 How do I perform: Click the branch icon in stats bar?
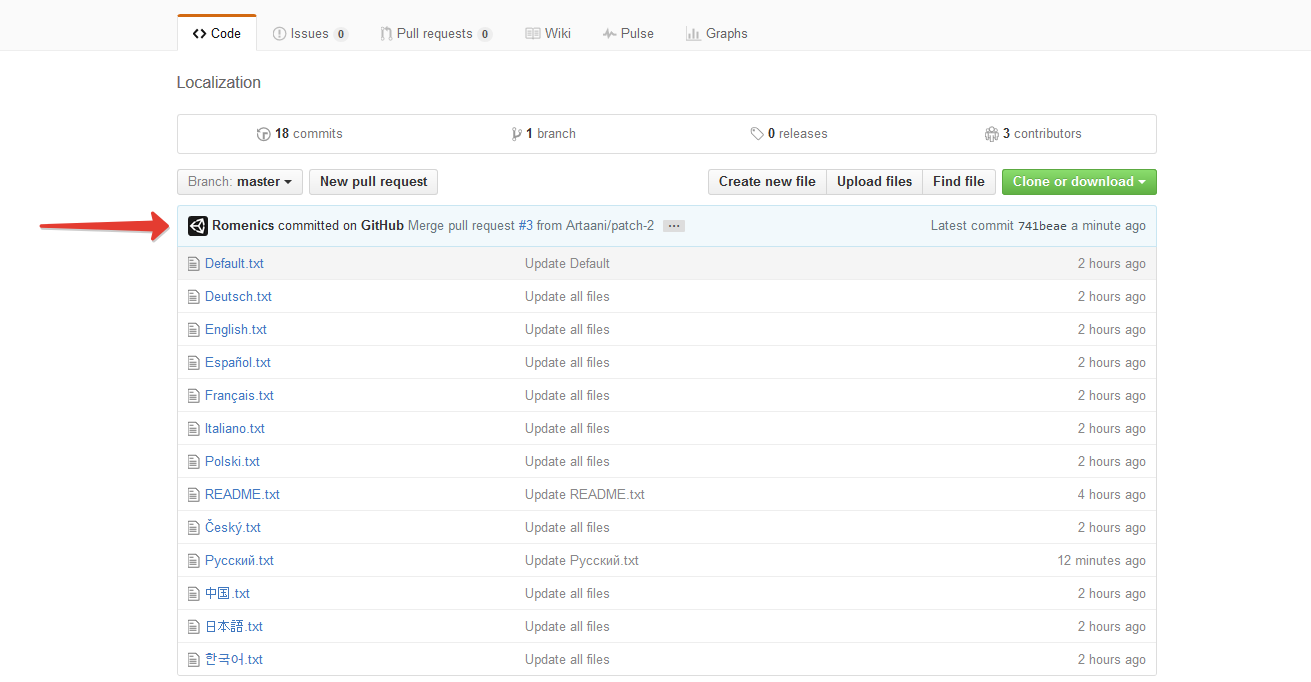516,134
